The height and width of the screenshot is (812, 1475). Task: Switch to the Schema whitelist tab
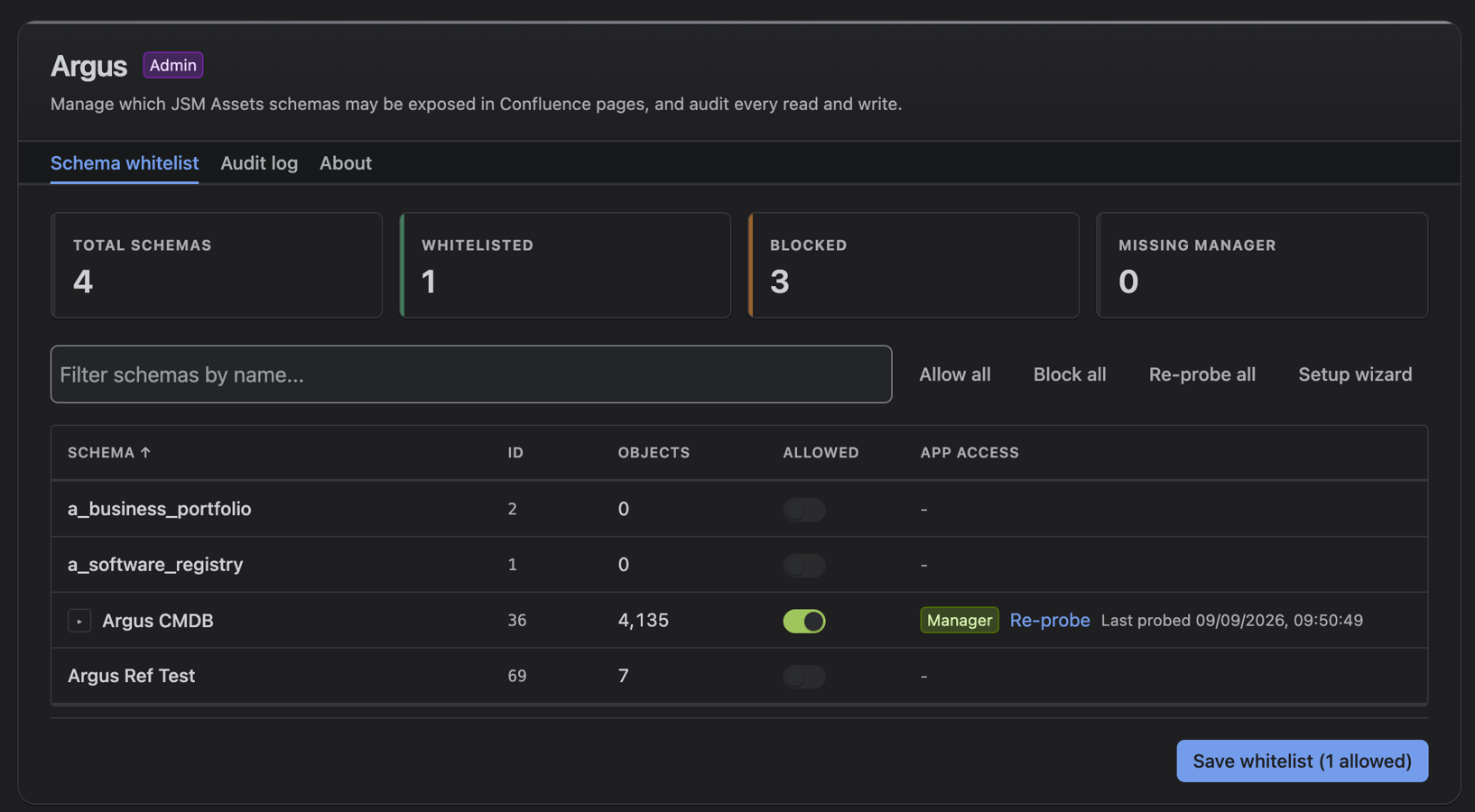tap(125, 163)
